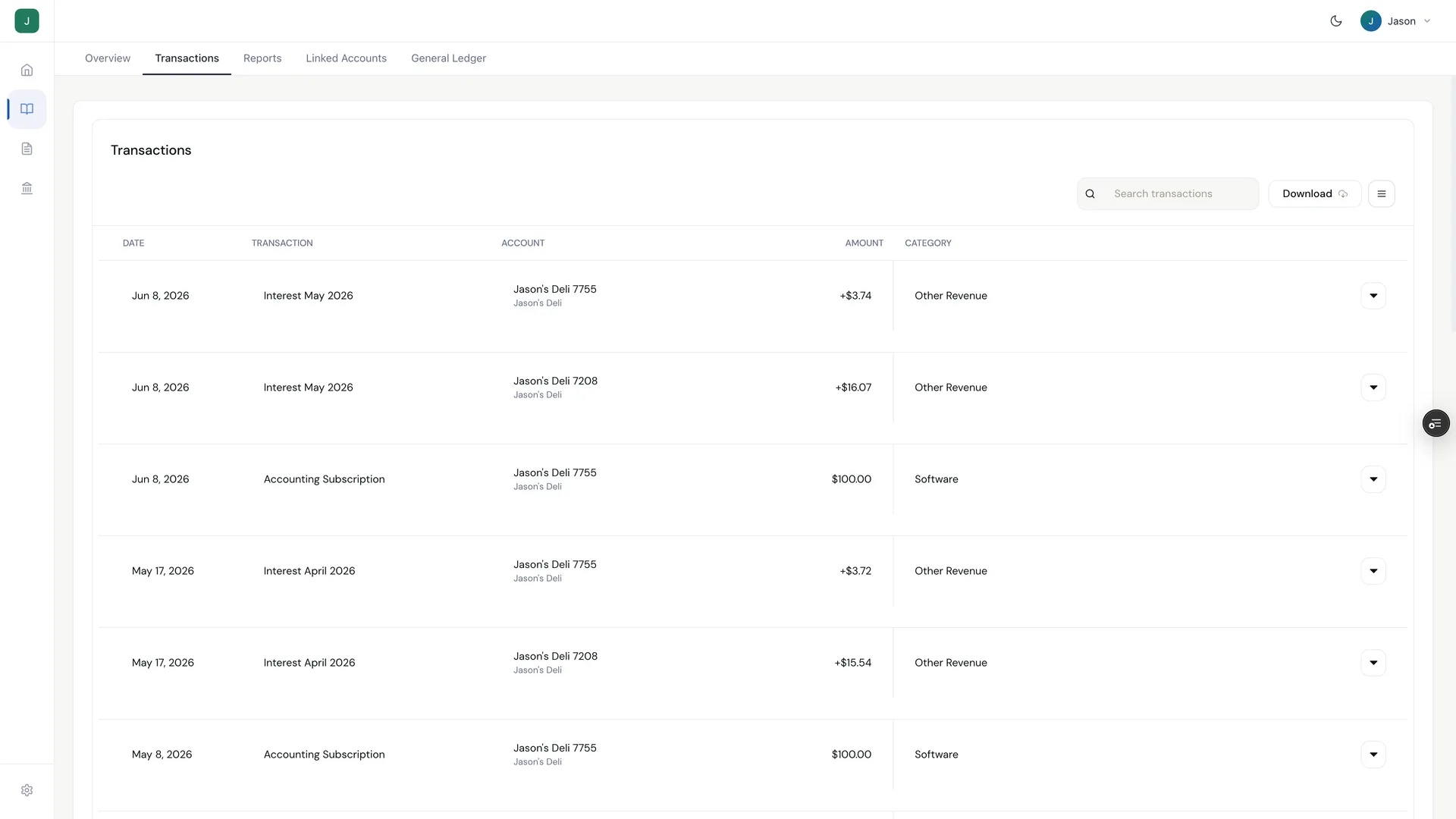Expand category dropdown for $3.72 interest row
Image resolution: width=1456 pixels, height=819 pixels.
point(1373,571)
